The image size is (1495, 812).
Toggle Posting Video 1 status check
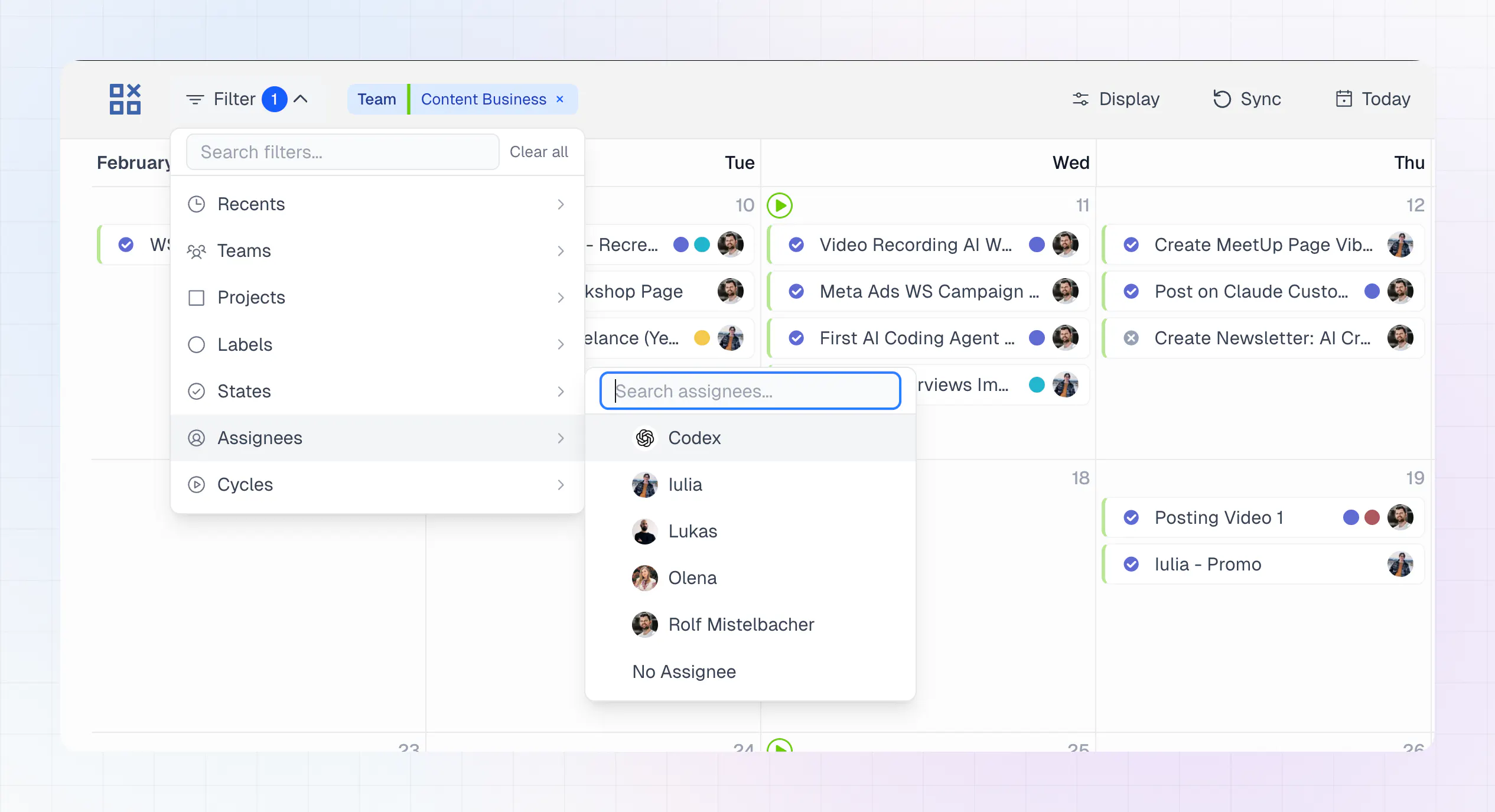[1131, 517]
